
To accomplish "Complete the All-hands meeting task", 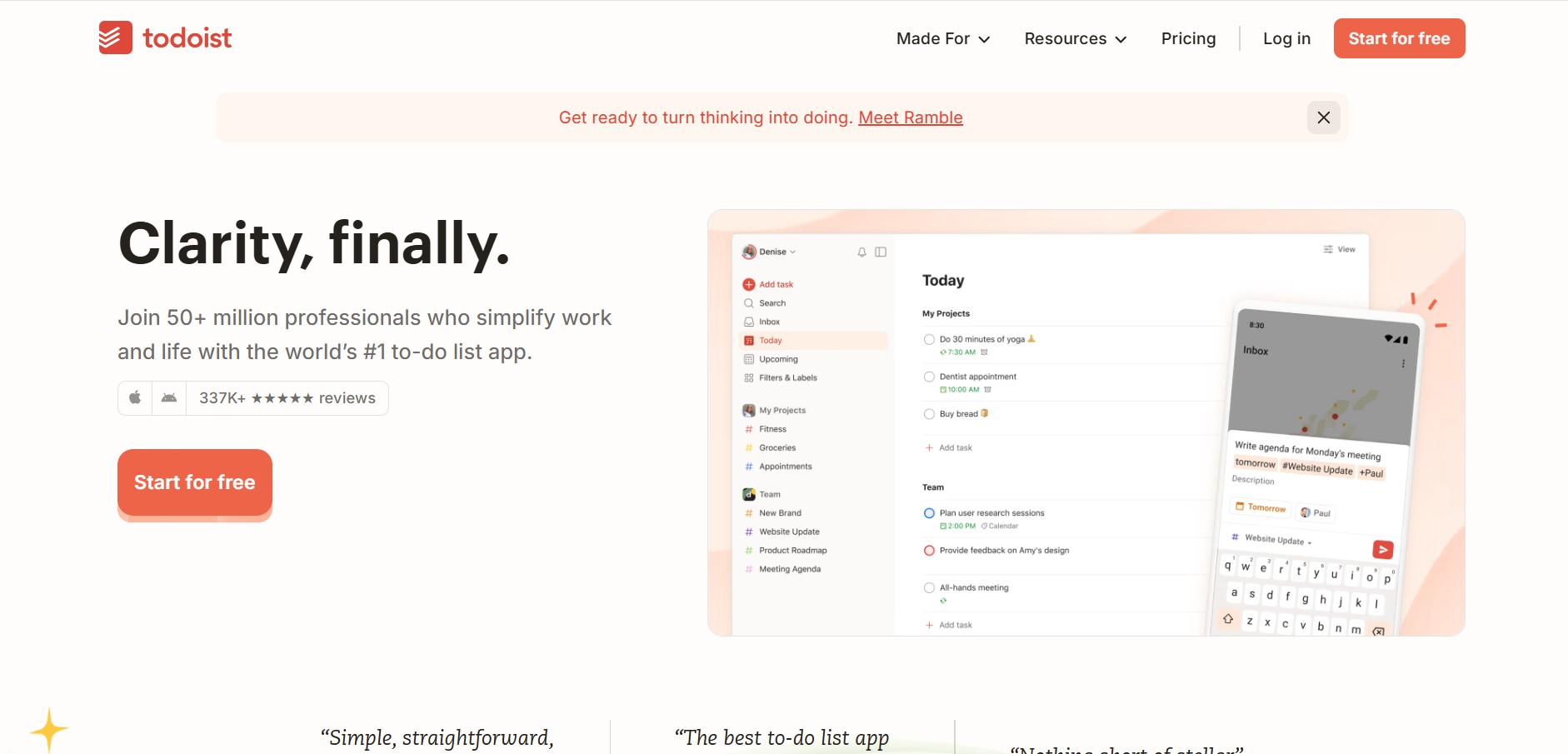I will click(929, 588).
